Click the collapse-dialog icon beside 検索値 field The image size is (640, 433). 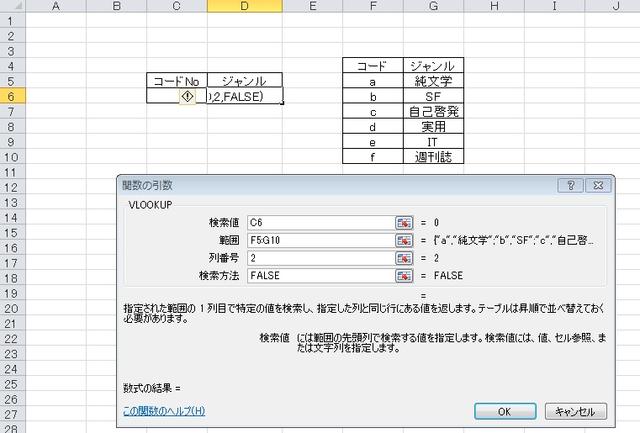[404, 223]
